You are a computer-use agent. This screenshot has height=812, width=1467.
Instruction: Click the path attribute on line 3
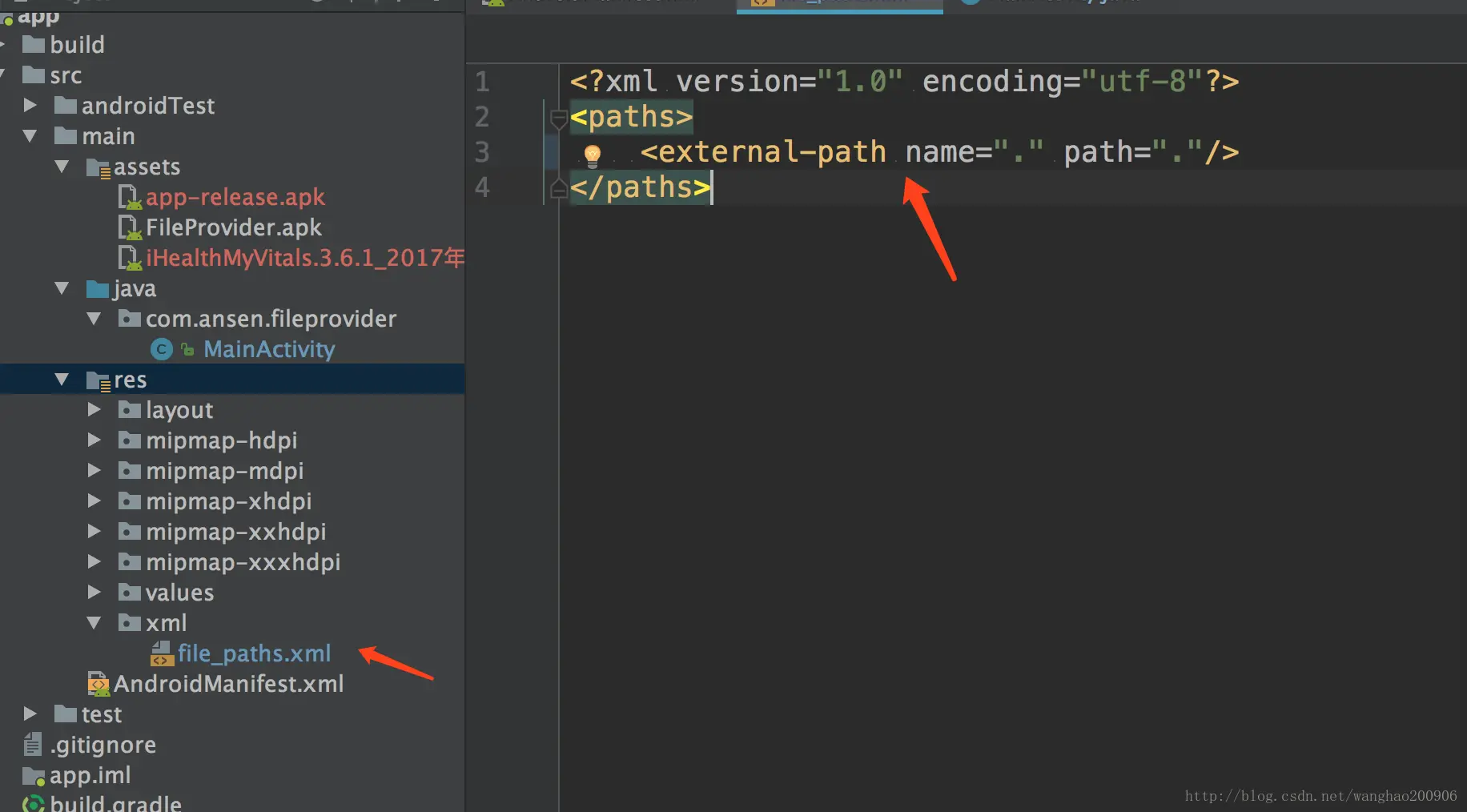(1133, 151)
